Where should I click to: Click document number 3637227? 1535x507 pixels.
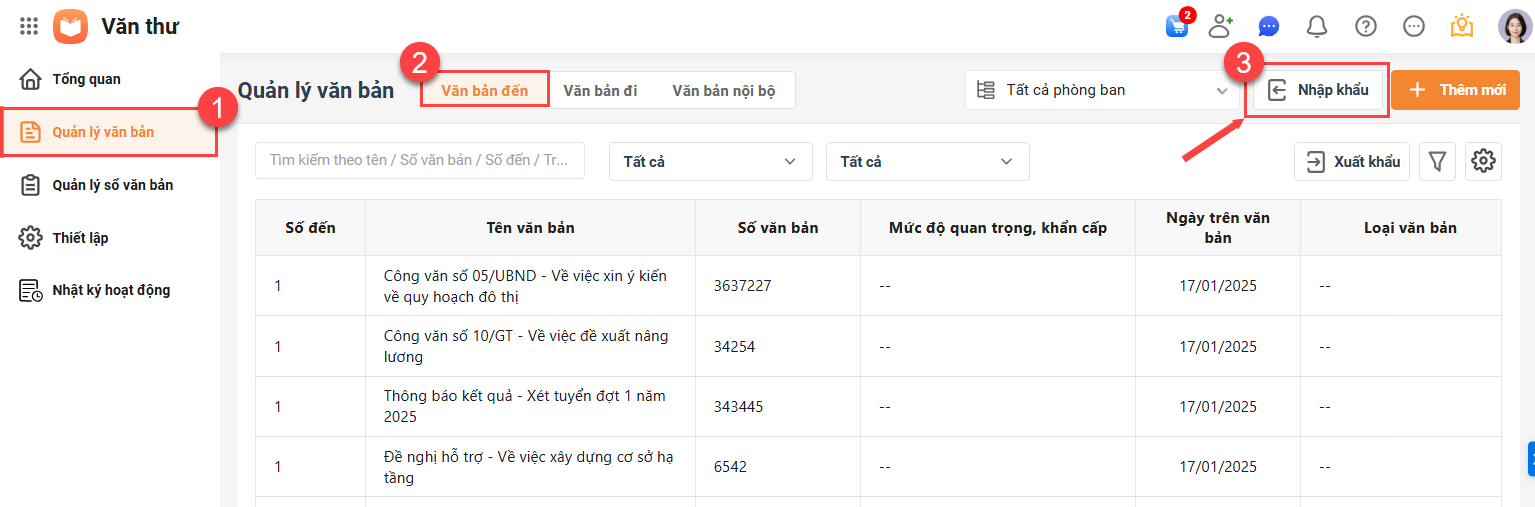[742, 286]
